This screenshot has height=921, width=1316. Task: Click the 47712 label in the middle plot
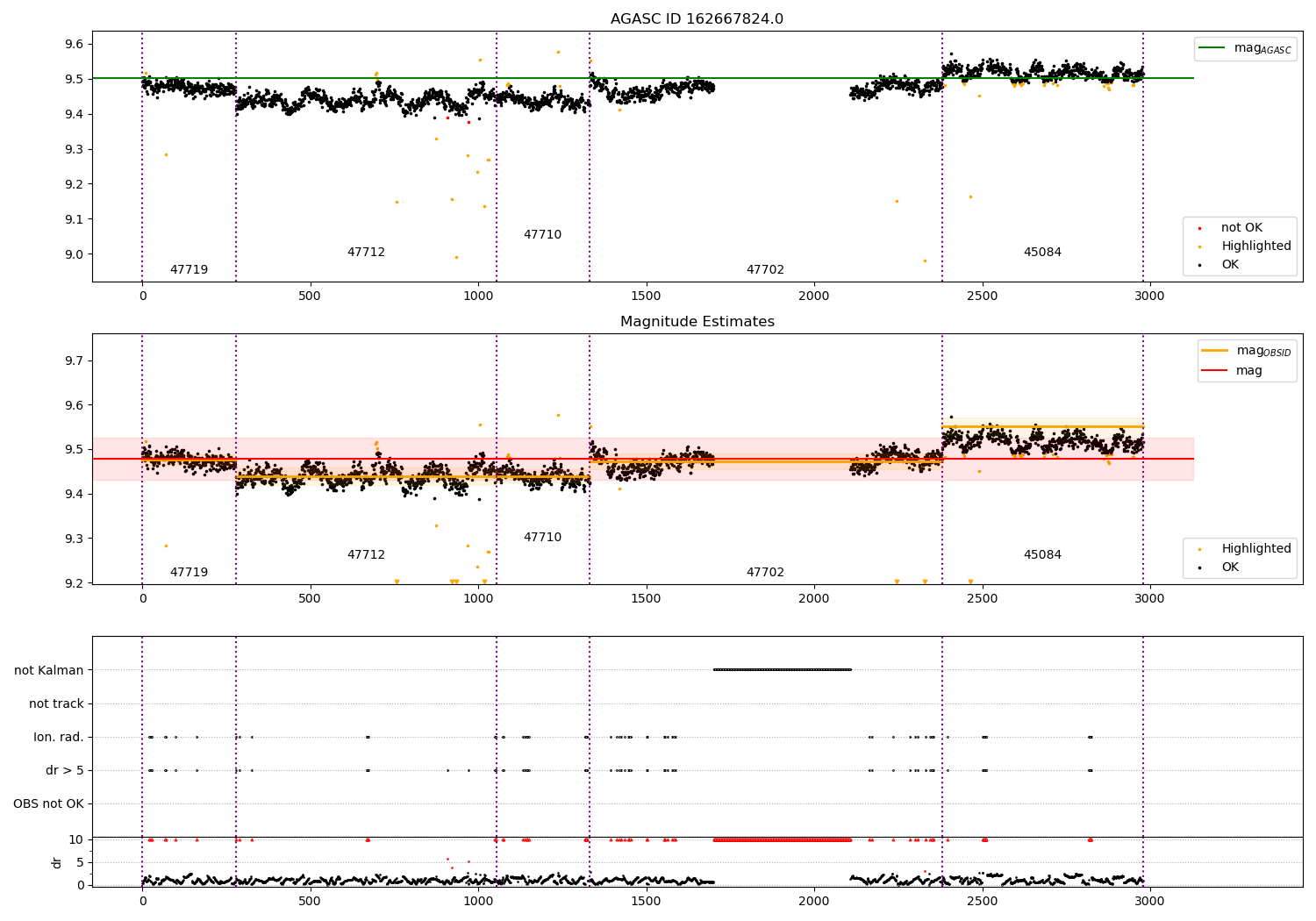[x=366, y=555]
